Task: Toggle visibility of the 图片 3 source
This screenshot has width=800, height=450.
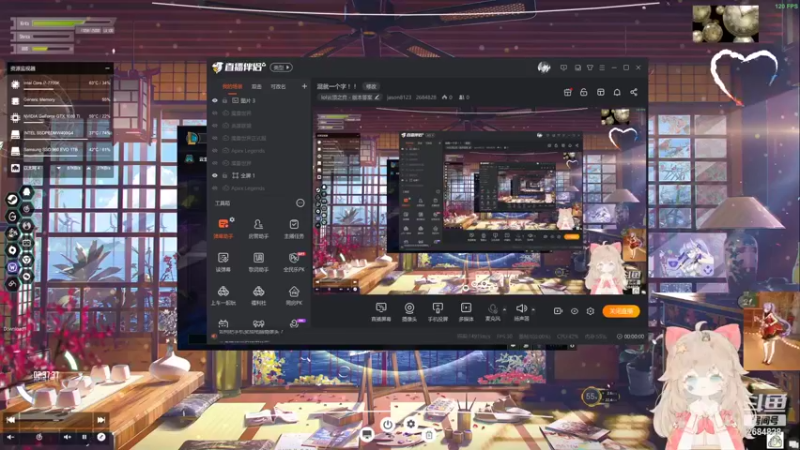Action: click(215, 101)
